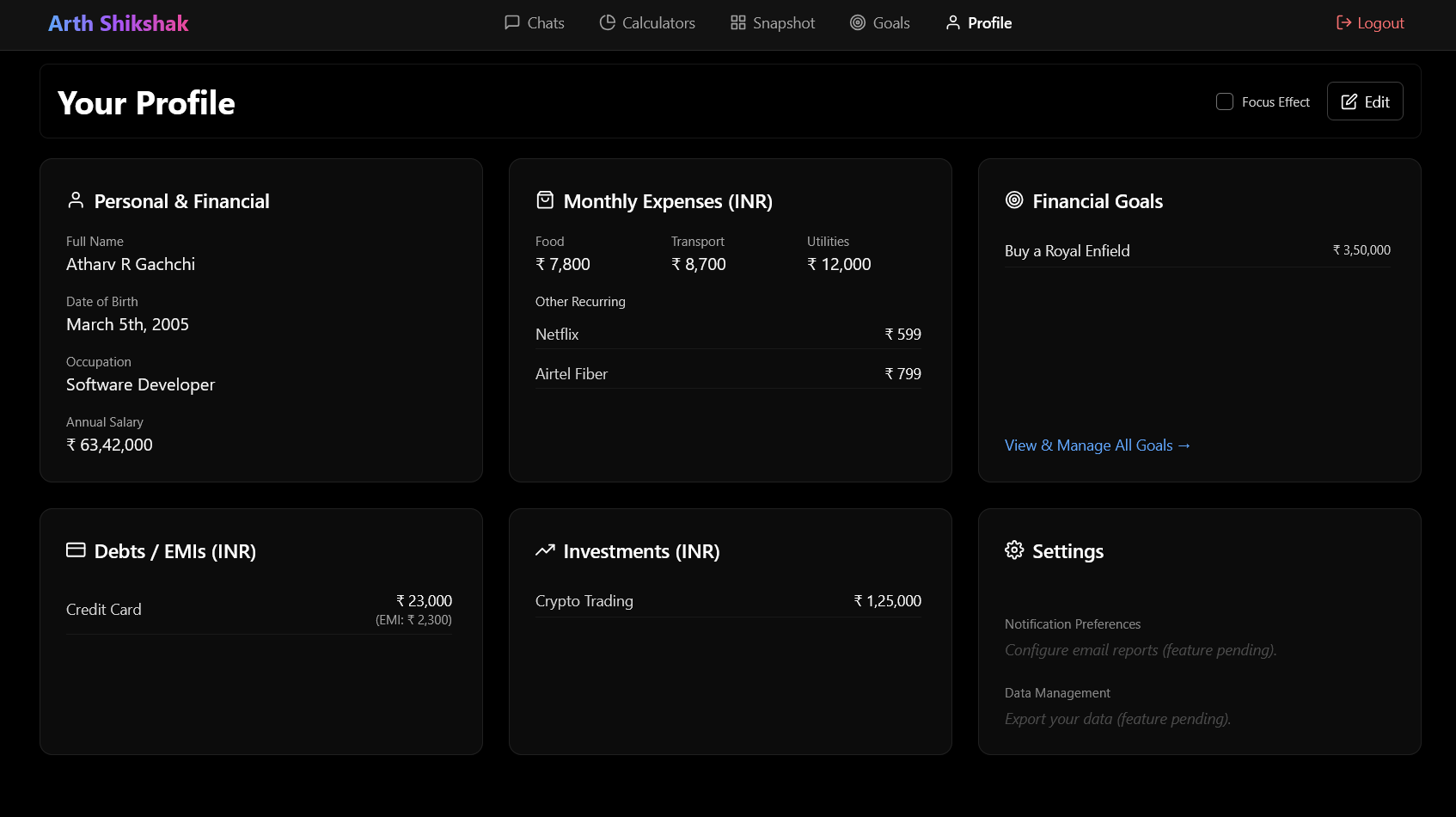Select the Profile nav item
Screen dimensions: 1456x817
pos(979,22)
